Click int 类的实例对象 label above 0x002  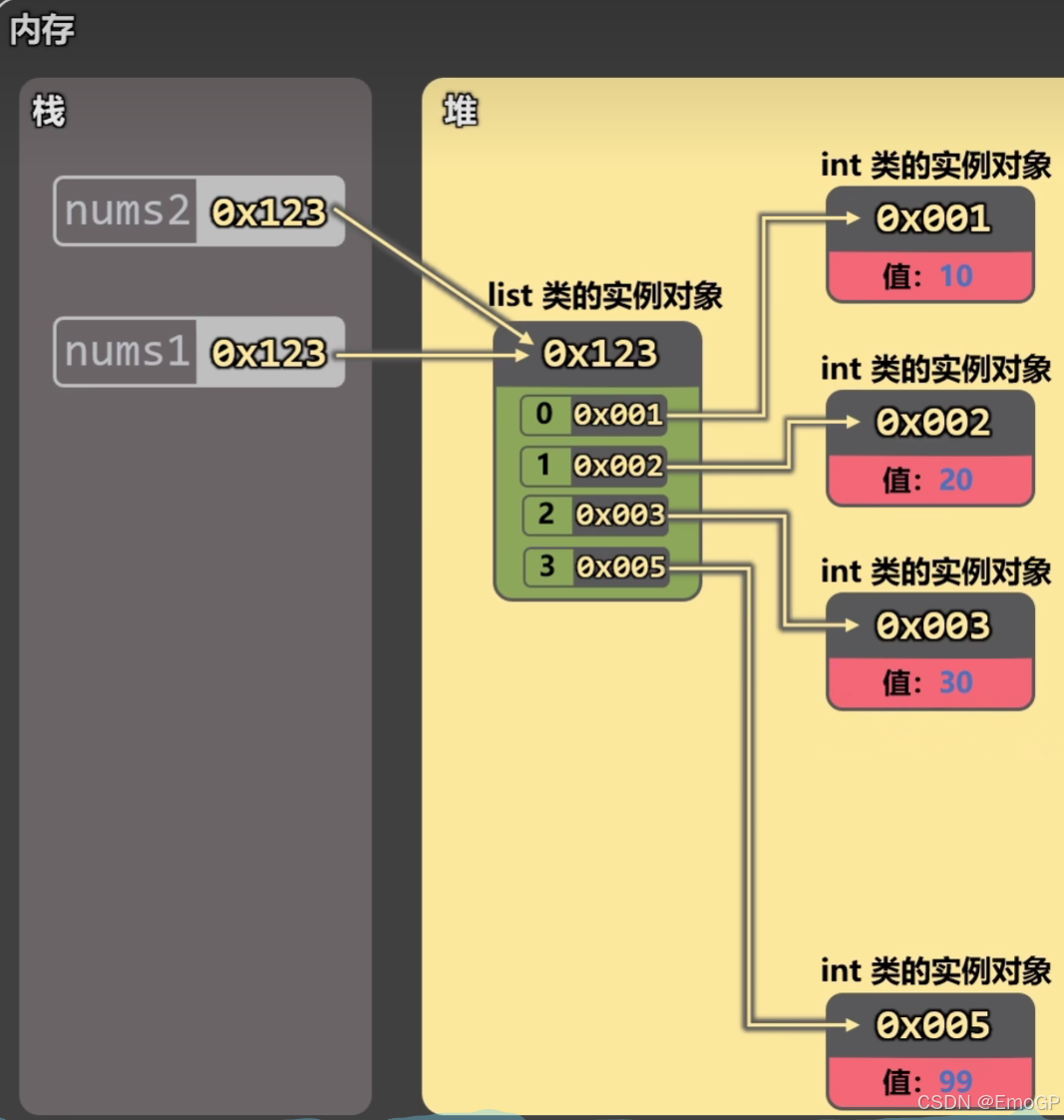click(935, 369)
